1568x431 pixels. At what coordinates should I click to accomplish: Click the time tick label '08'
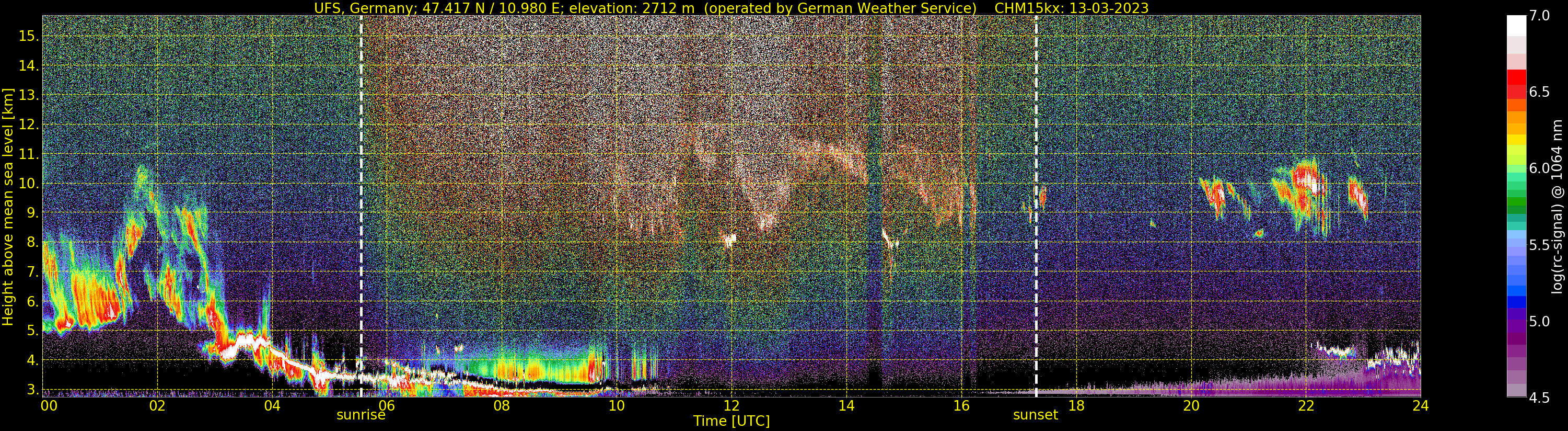[x=501, y=406]
